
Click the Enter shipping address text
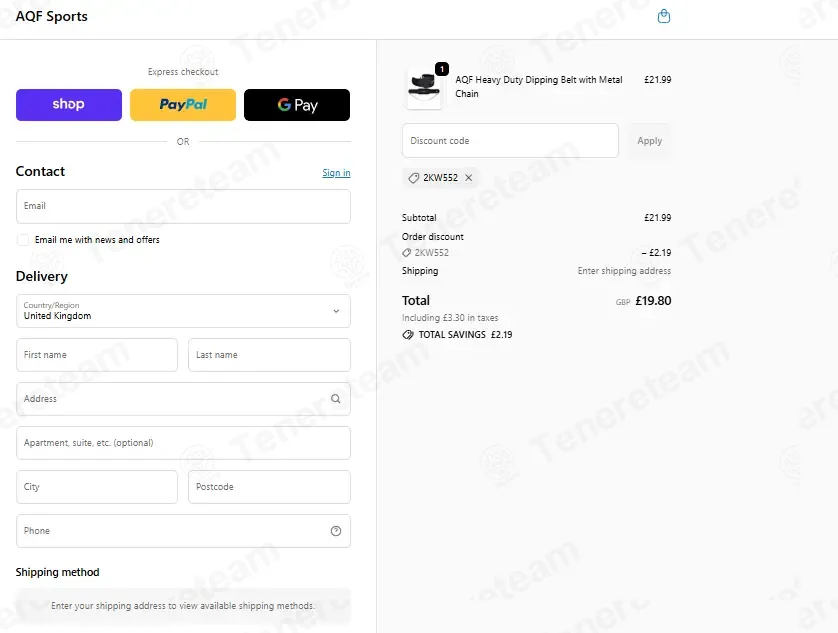624,271
